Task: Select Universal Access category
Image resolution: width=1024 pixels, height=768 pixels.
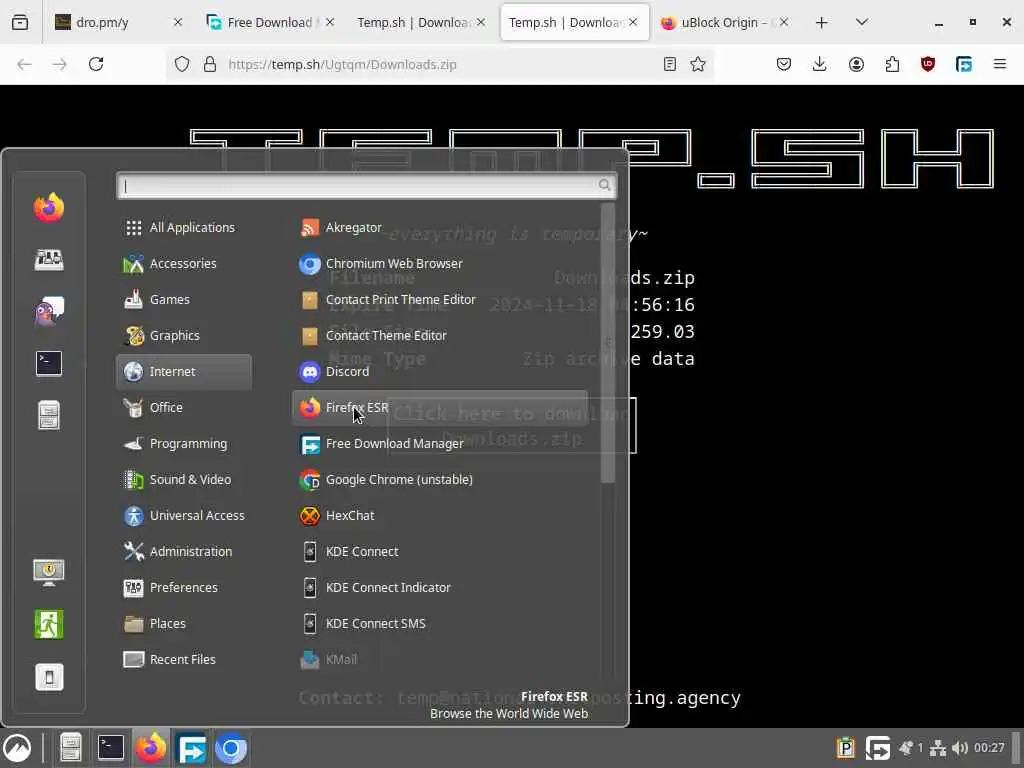Action: pos(184,515)
